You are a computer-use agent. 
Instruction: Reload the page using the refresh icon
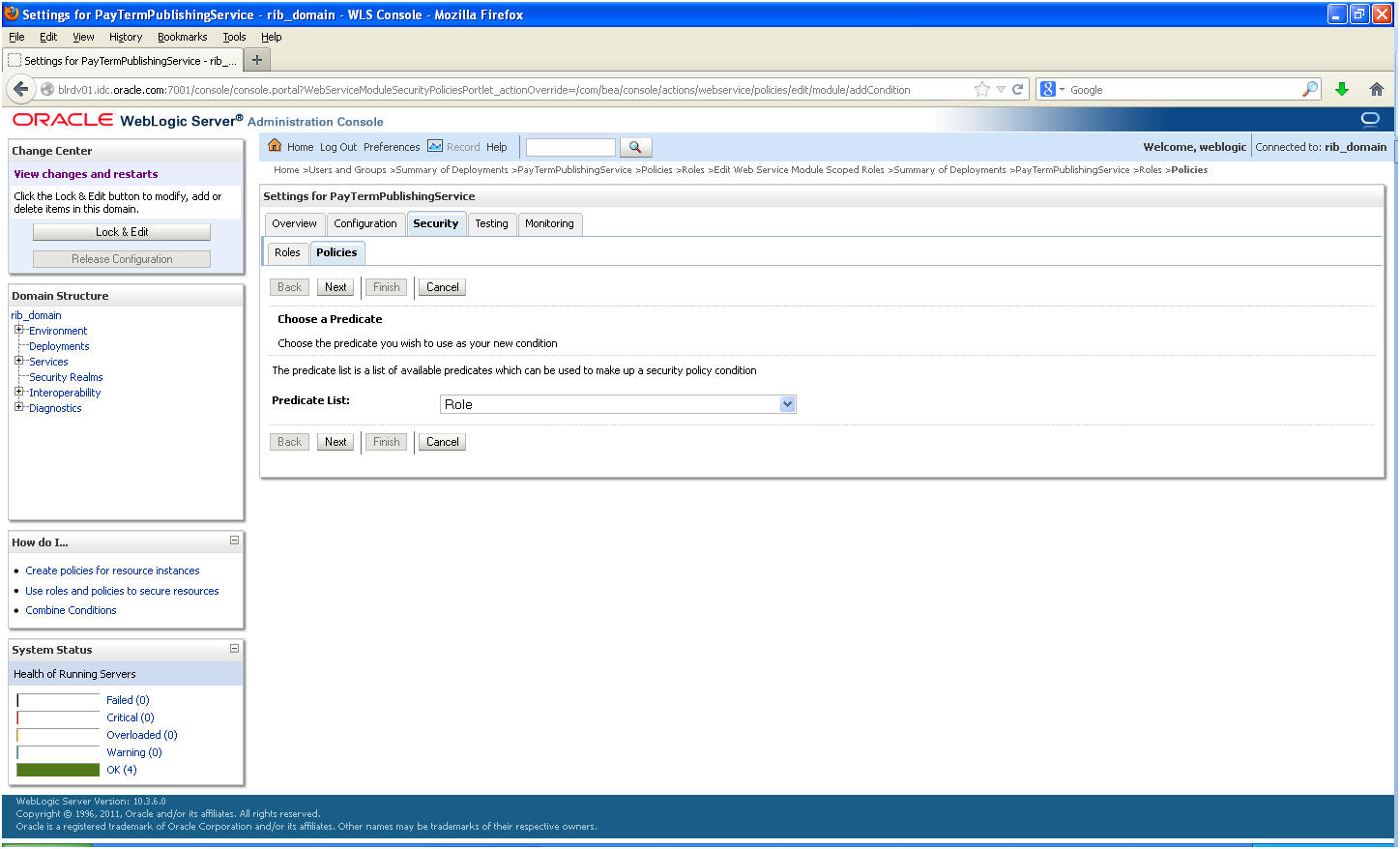pos(1017,90)
